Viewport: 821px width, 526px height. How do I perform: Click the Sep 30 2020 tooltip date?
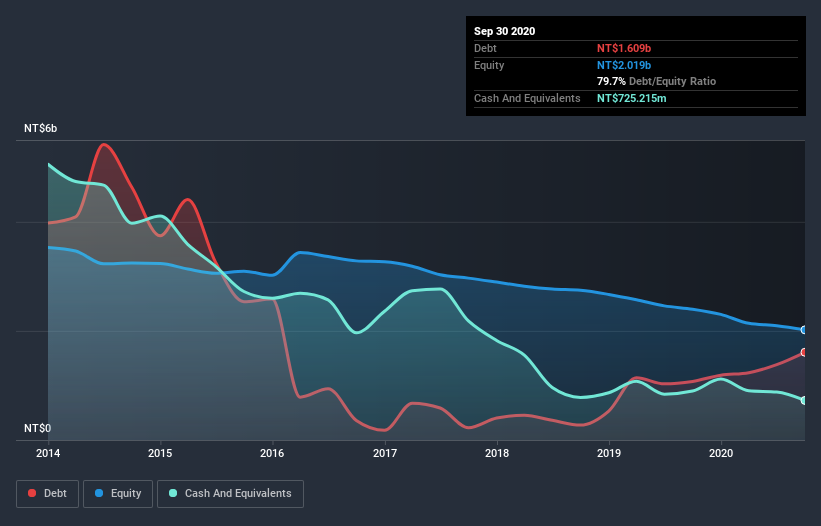[504, 31]
